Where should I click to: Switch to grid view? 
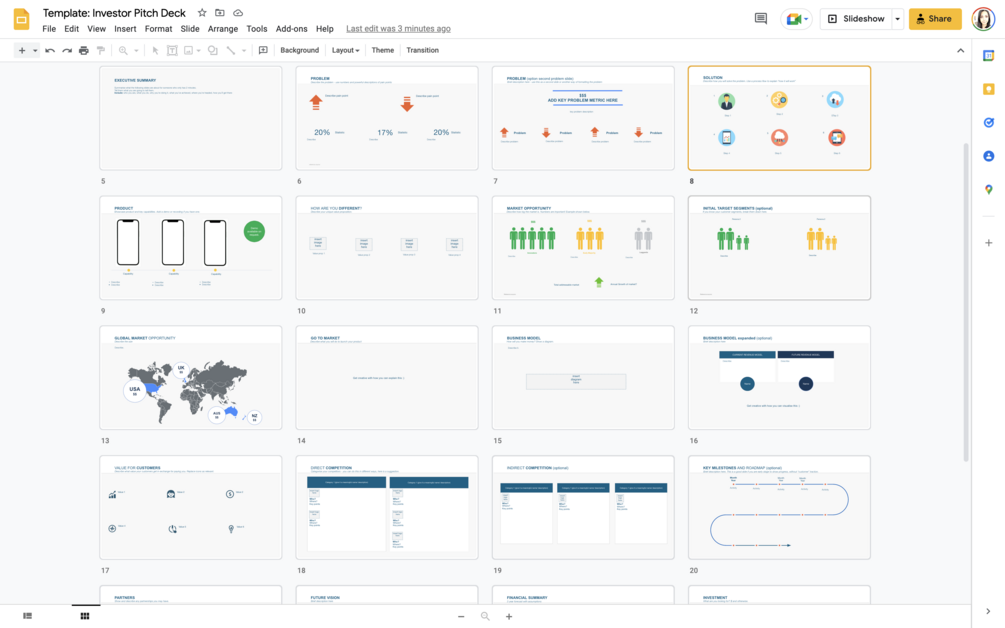coord(85,616)
